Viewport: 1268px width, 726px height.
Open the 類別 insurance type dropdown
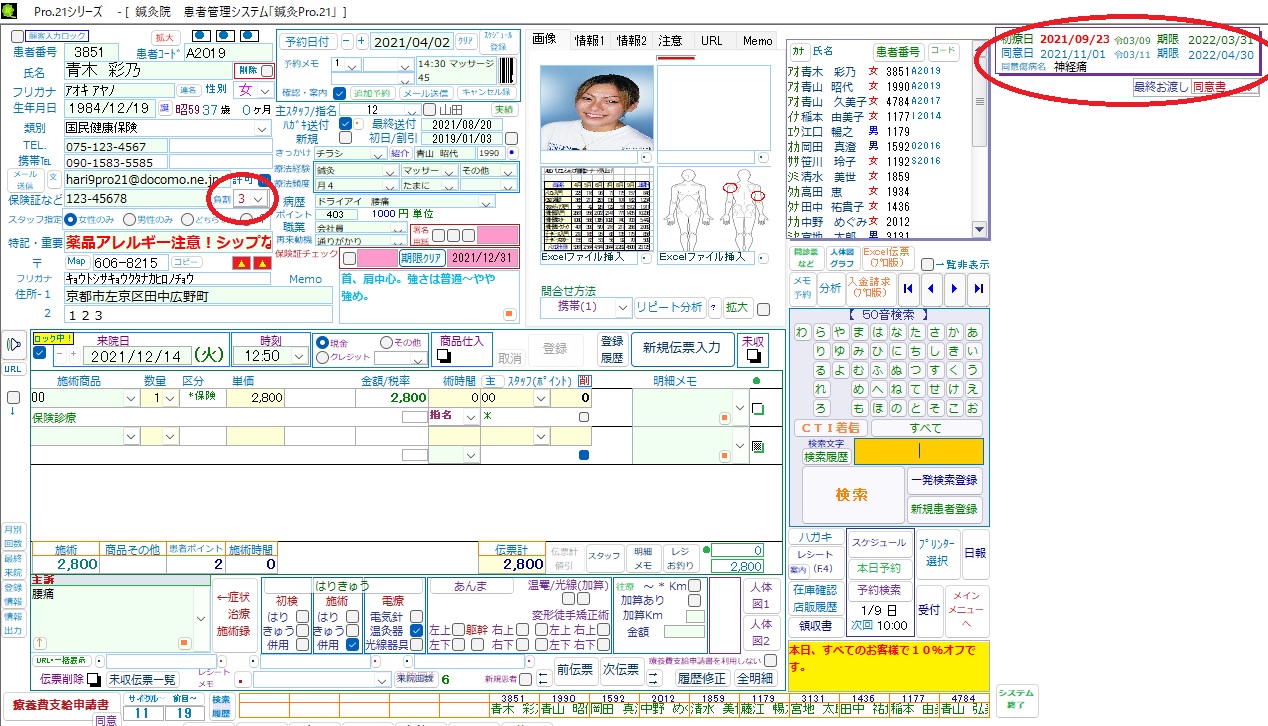point(262,128)
